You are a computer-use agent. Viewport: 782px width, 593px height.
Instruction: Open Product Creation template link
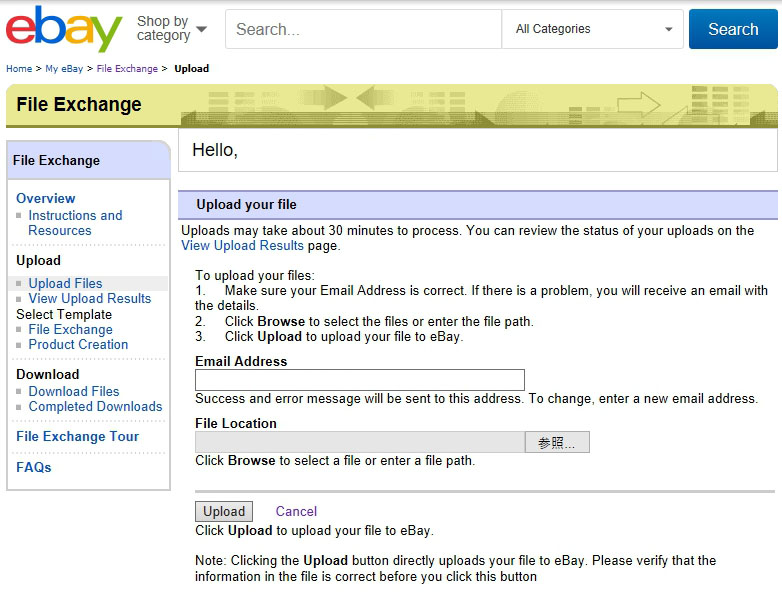(x=78, y=345)
